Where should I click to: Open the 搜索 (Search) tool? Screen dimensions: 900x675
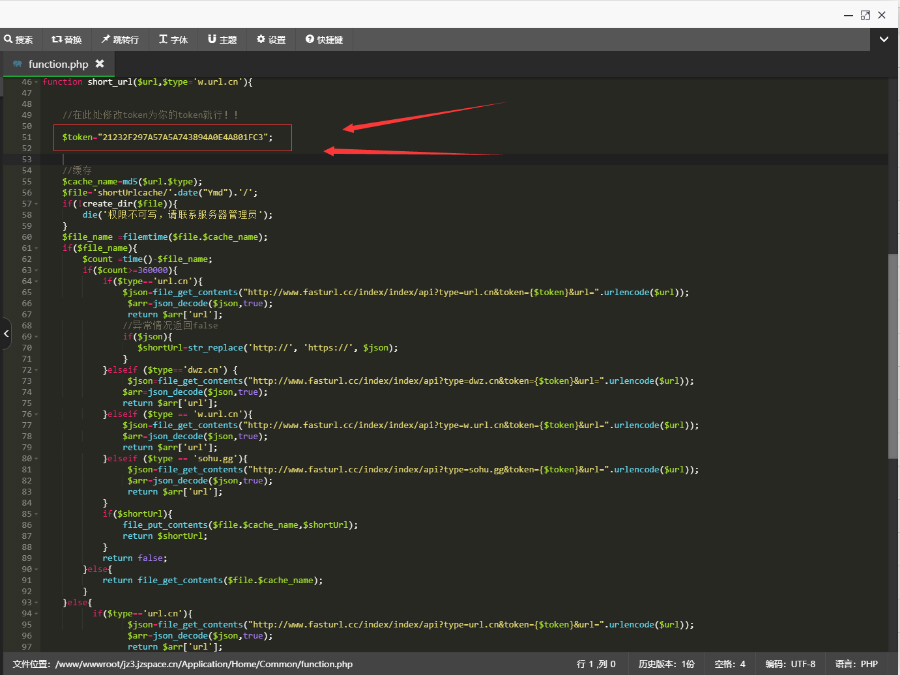[19, 39]
